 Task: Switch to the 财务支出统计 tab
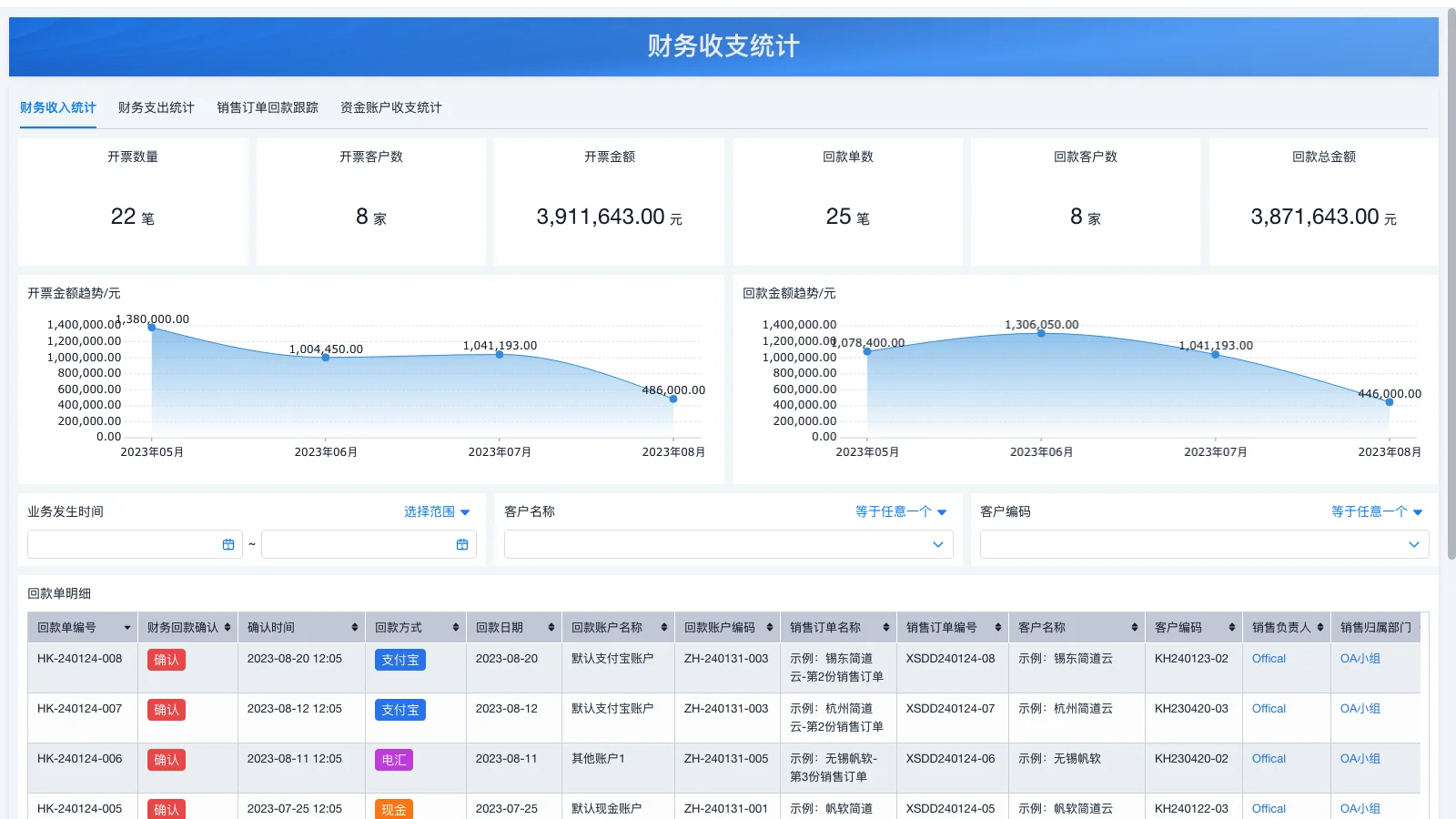pyautogui.click(x=156, y=106)
